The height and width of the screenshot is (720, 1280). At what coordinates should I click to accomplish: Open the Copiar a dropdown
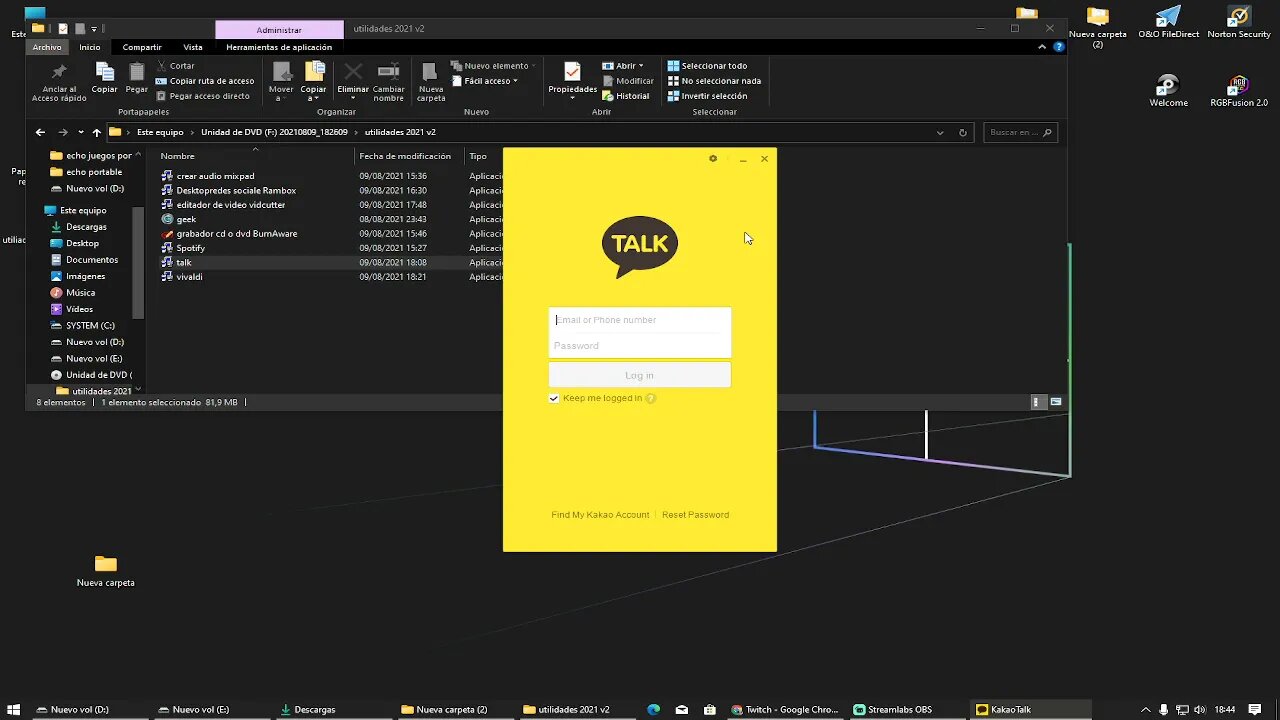pyautogui.click(x=314, y=82)
